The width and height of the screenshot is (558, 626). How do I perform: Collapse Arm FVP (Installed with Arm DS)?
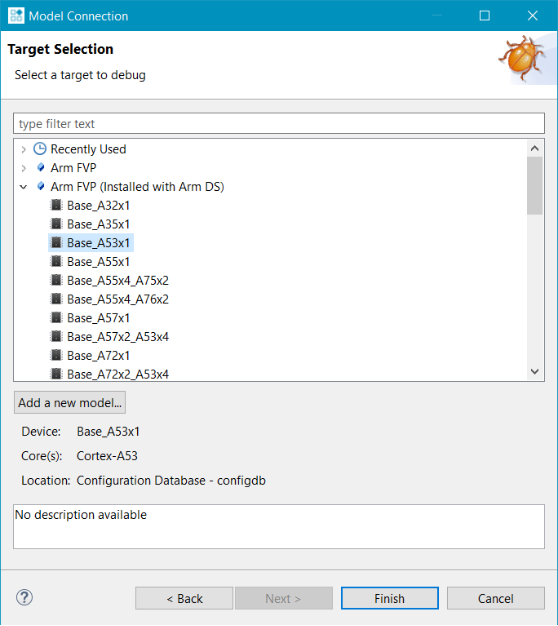(24, 186)
